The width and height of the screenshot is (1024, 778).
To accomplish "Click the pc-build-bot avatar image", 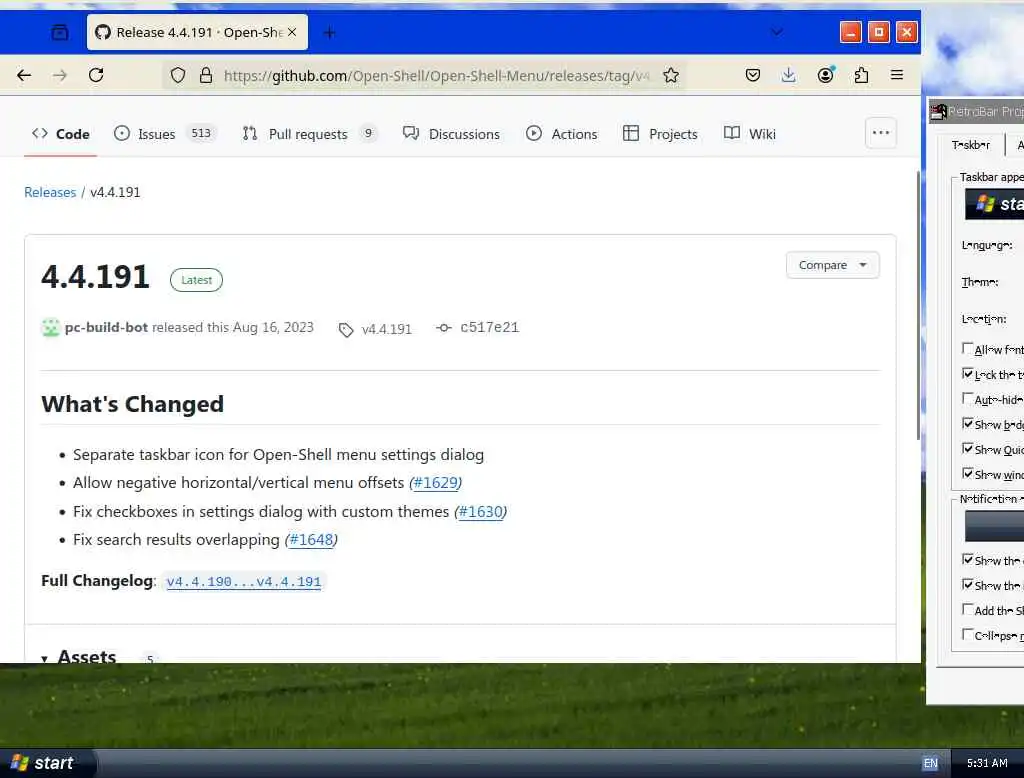I will [50, 327].
